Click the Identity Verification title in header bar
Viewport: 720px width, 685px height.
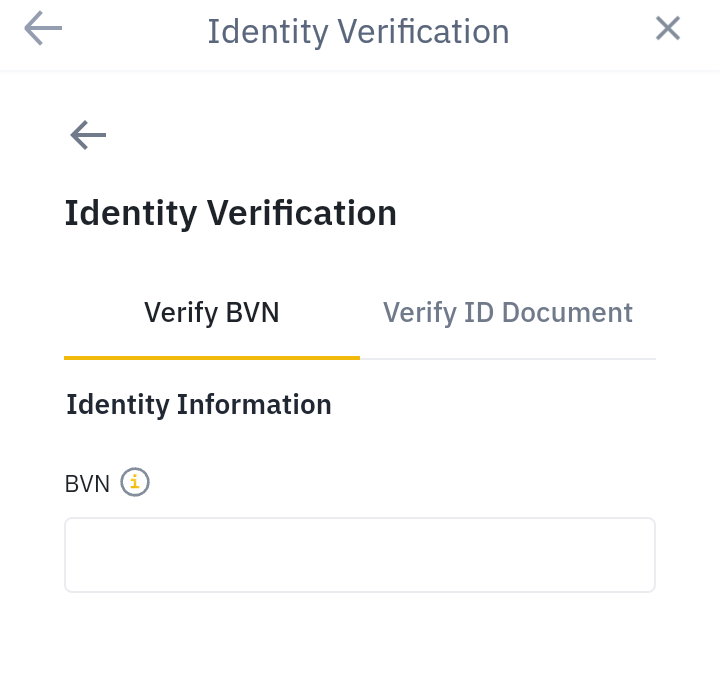tap(358, 31)
